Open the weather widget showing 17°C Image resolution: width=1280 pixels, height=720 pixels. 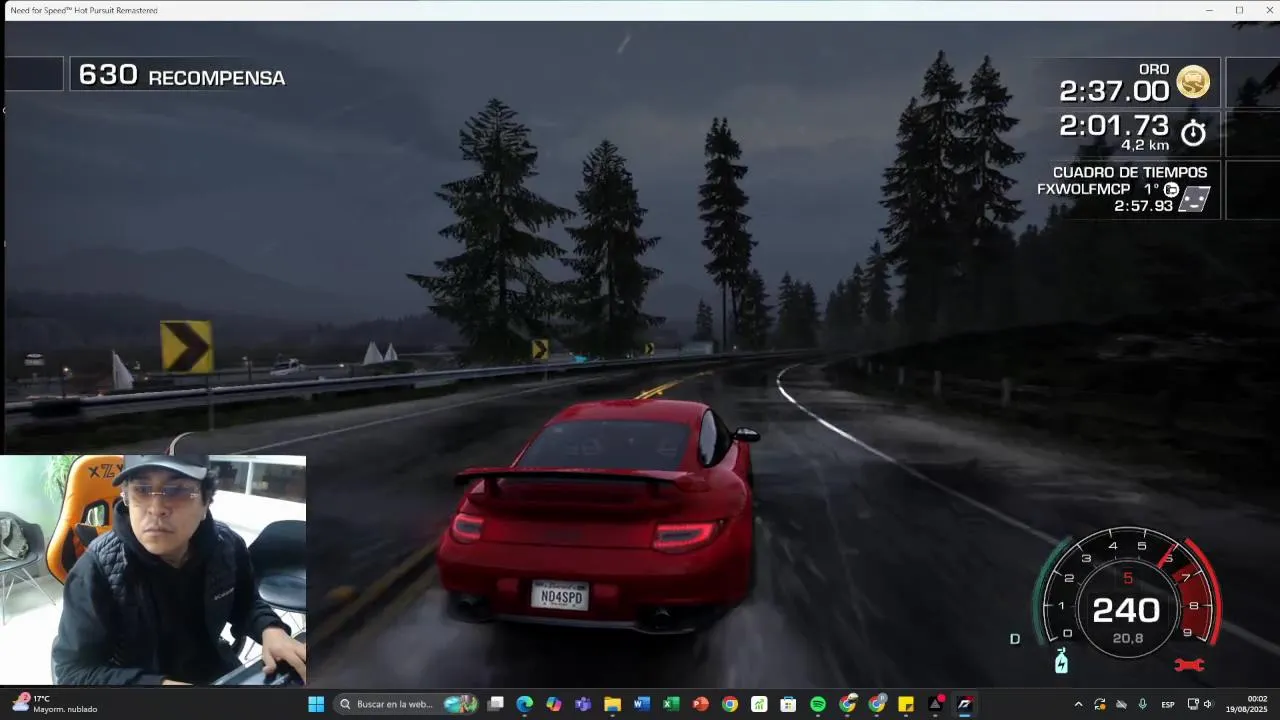(55, 704)
